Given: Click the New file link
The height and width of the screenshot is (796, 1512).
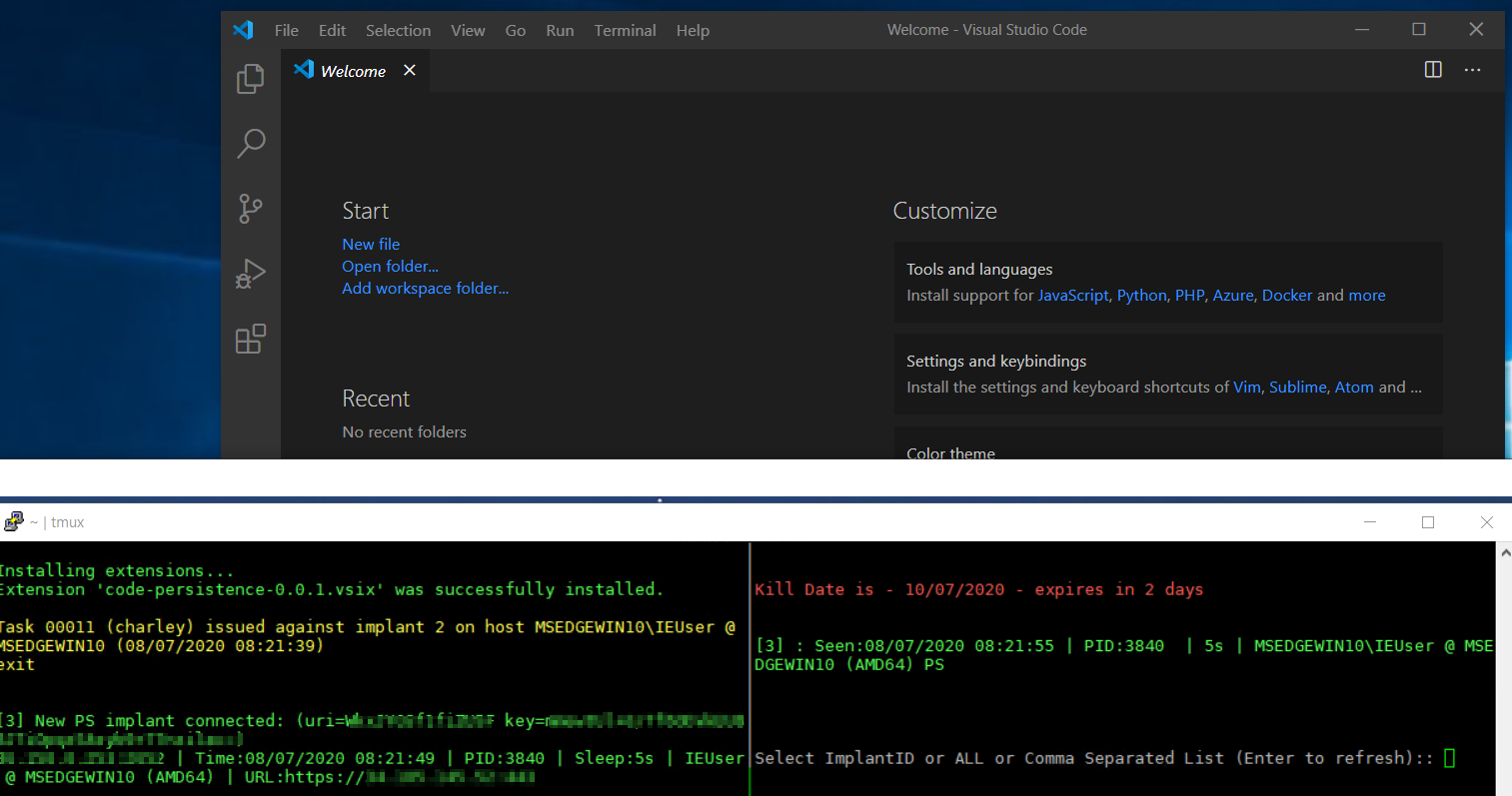Looking at the screenshot, I should point(371,244).
